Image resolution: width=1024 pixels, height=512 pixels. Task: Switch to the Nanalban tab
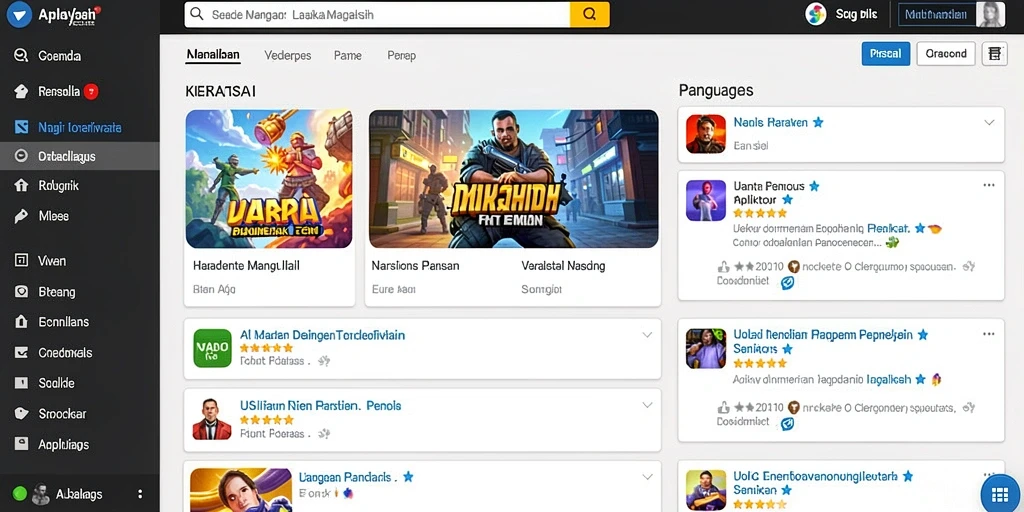click(x=213, y=55)
